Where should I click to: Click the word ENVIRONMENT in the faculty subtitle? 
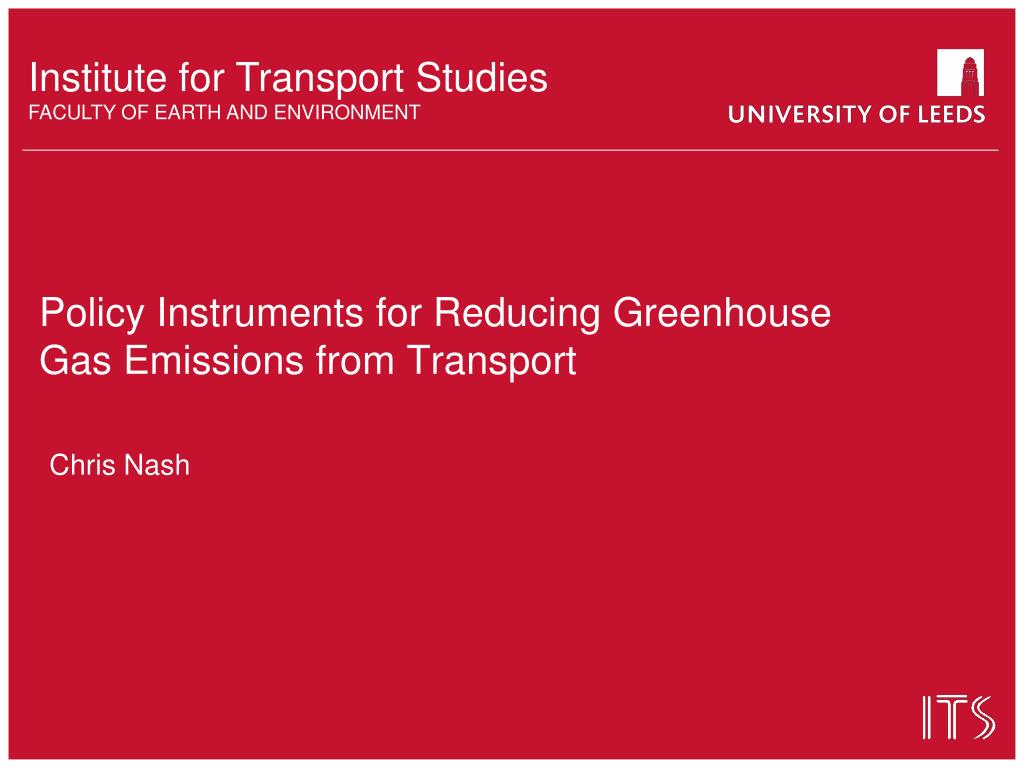point(347,112)
